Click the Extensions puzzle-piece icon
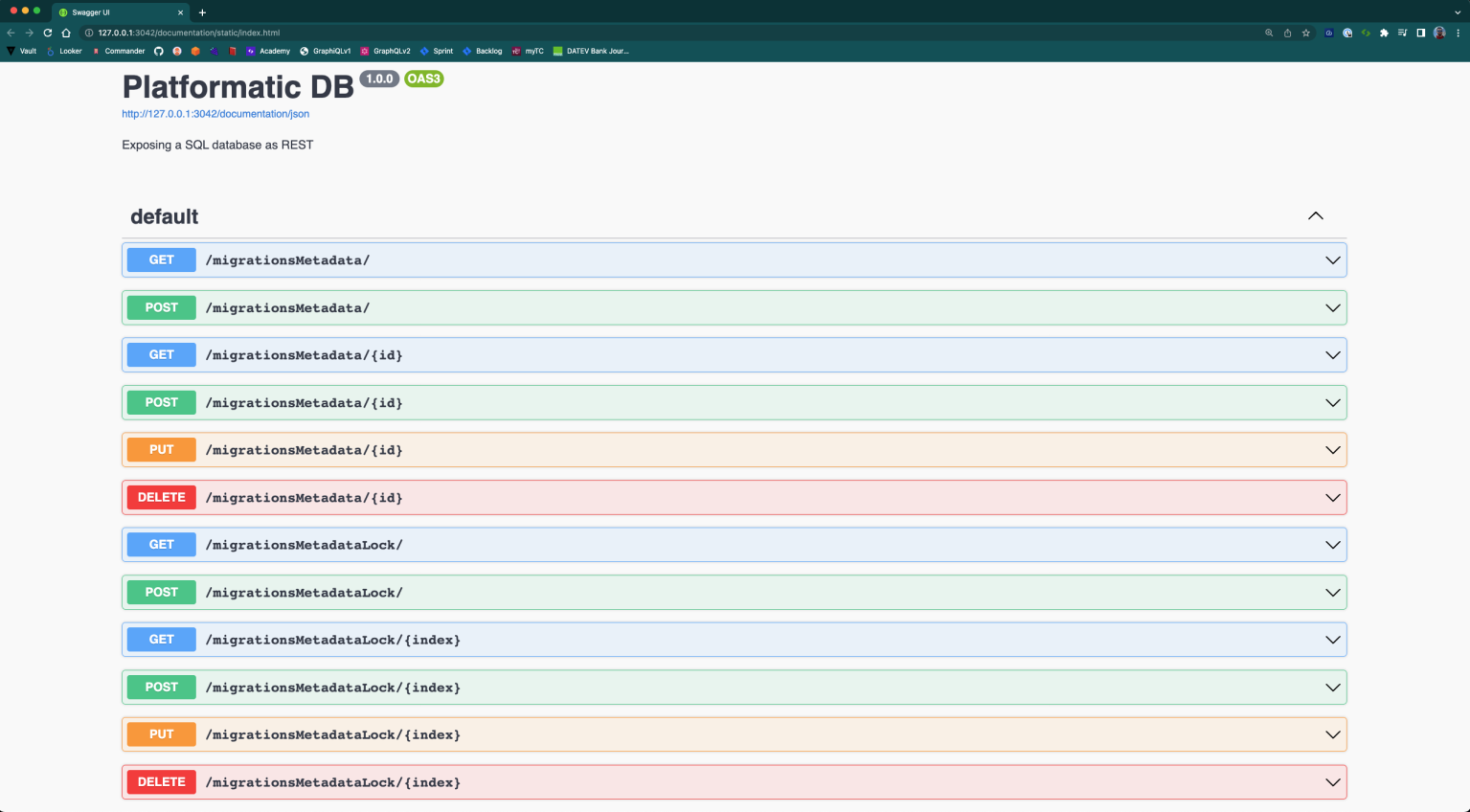This screenshot has width=1470, height=812. [1385, 33]
